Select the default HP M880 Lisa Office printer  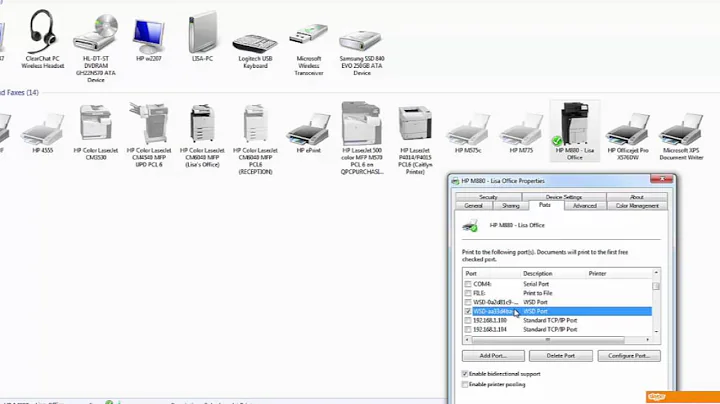coord(574,131)
